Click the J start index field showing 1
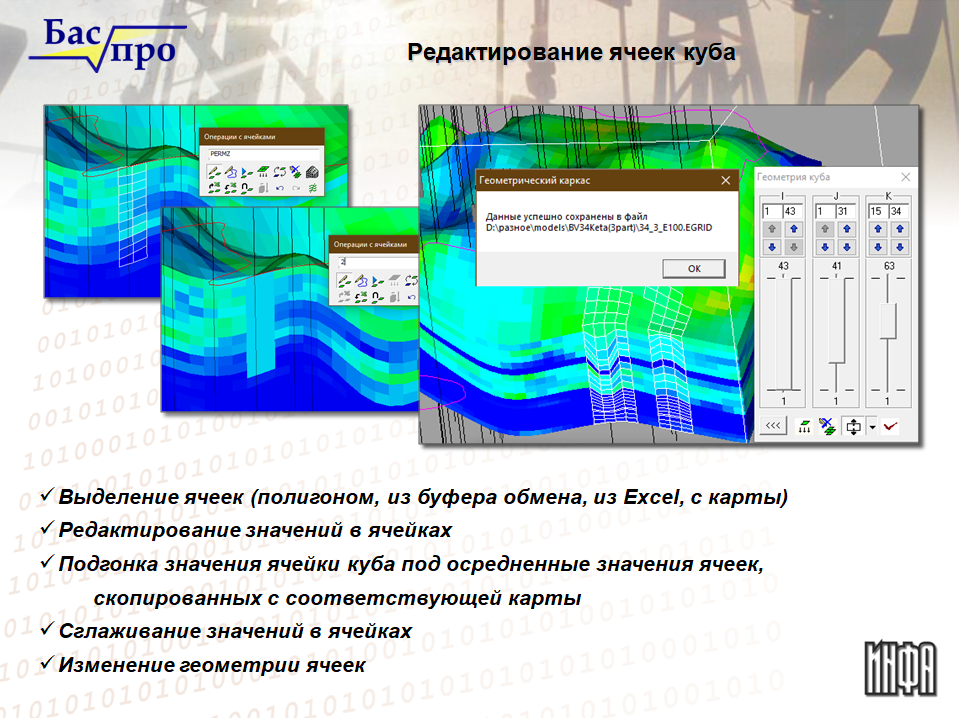The image size is (959, 718). [824, 211]
